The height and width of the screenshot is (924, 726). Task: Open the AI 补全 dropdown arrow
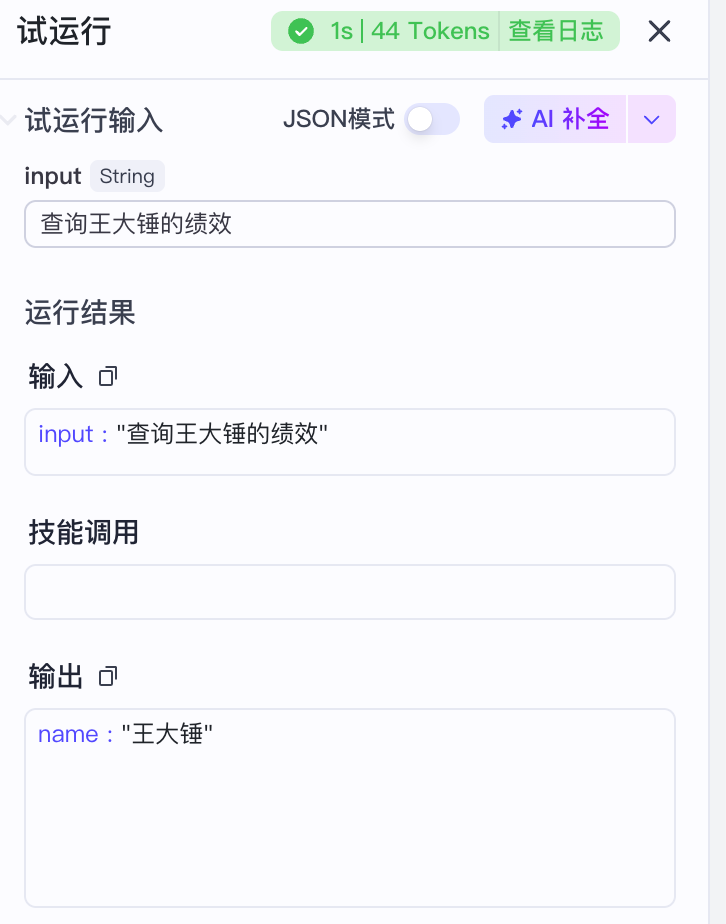click(652, 120)
